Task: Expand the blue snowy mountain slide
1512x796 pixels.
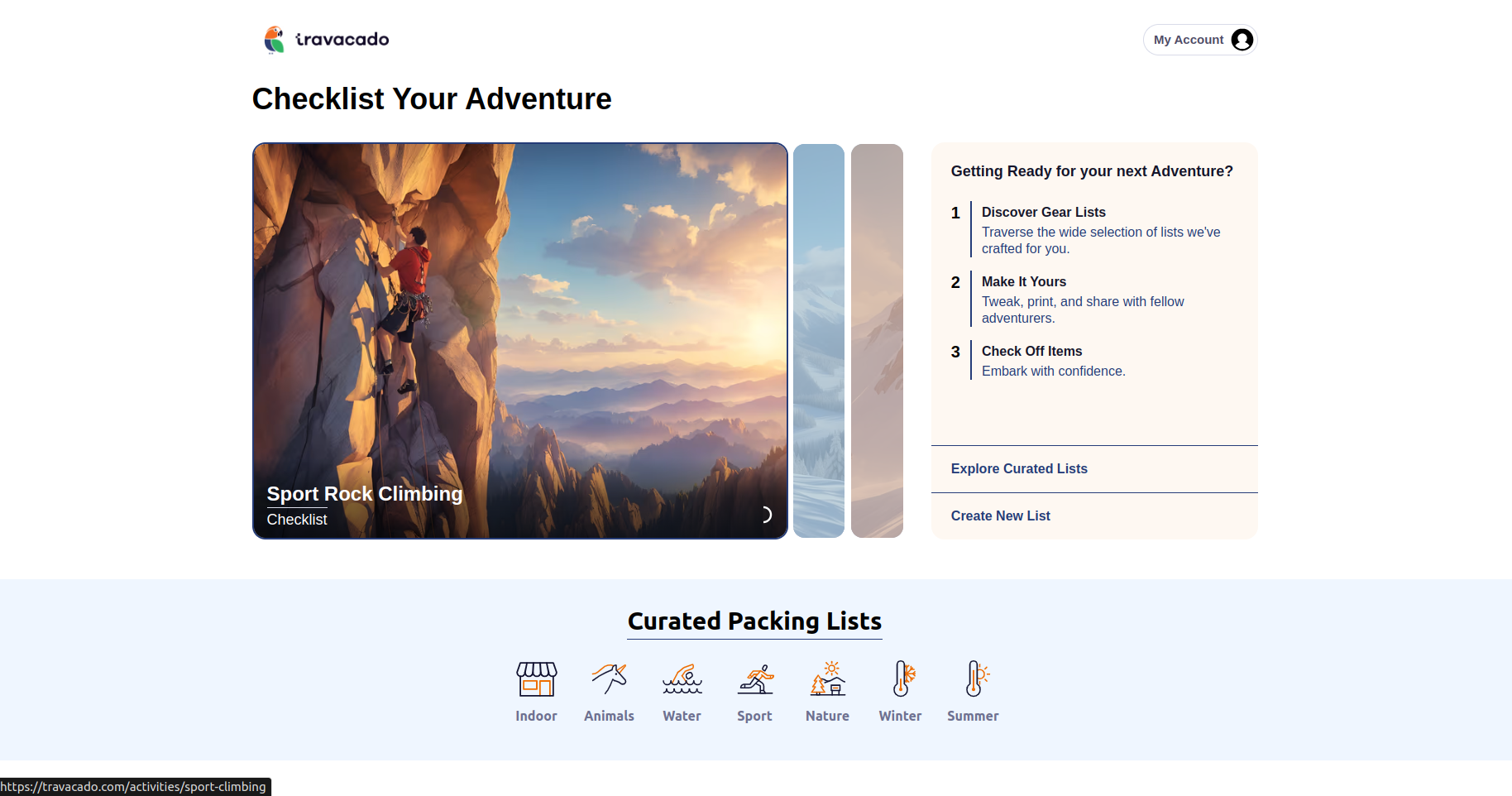Action: [x=818, y=341]
